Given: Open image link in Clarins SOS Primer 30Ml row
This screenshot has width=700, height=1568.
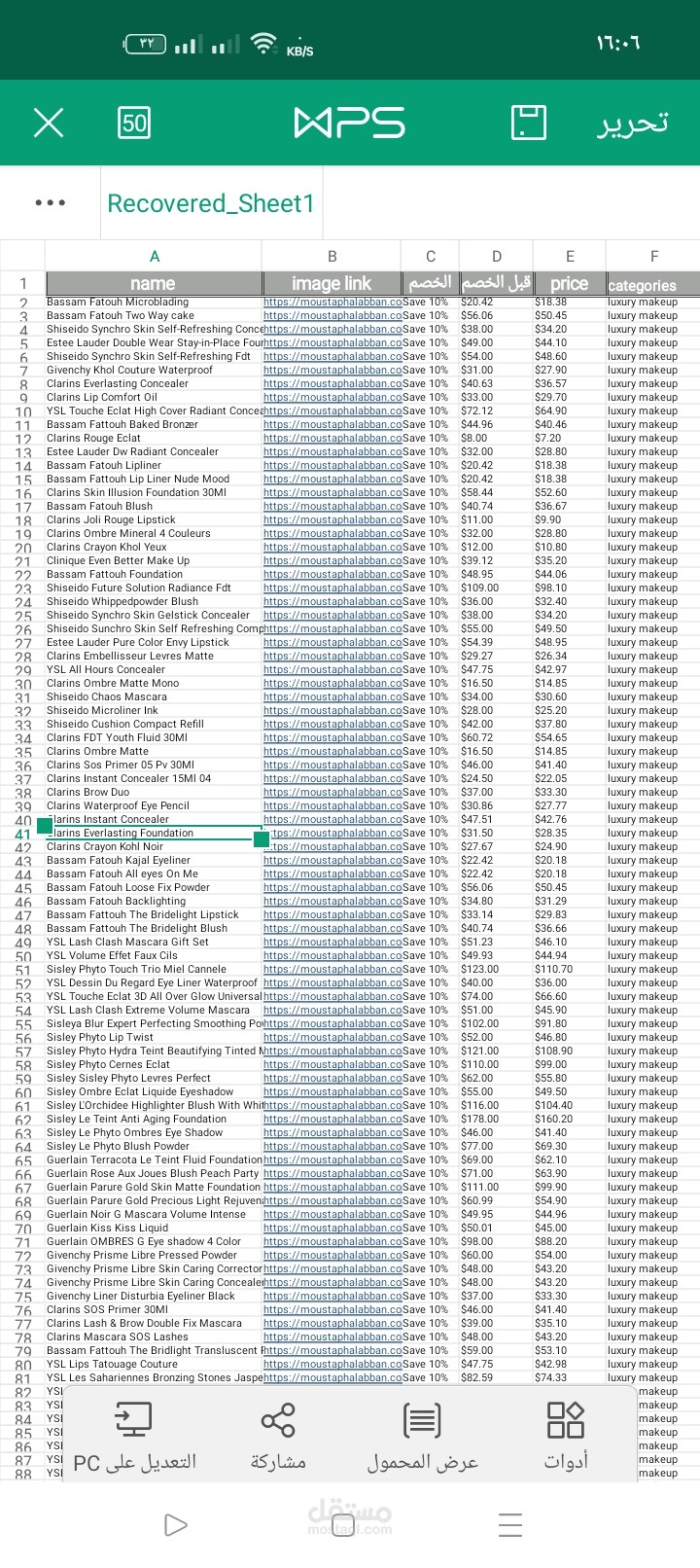Looking at the screenshot, I should [332, 1309].
